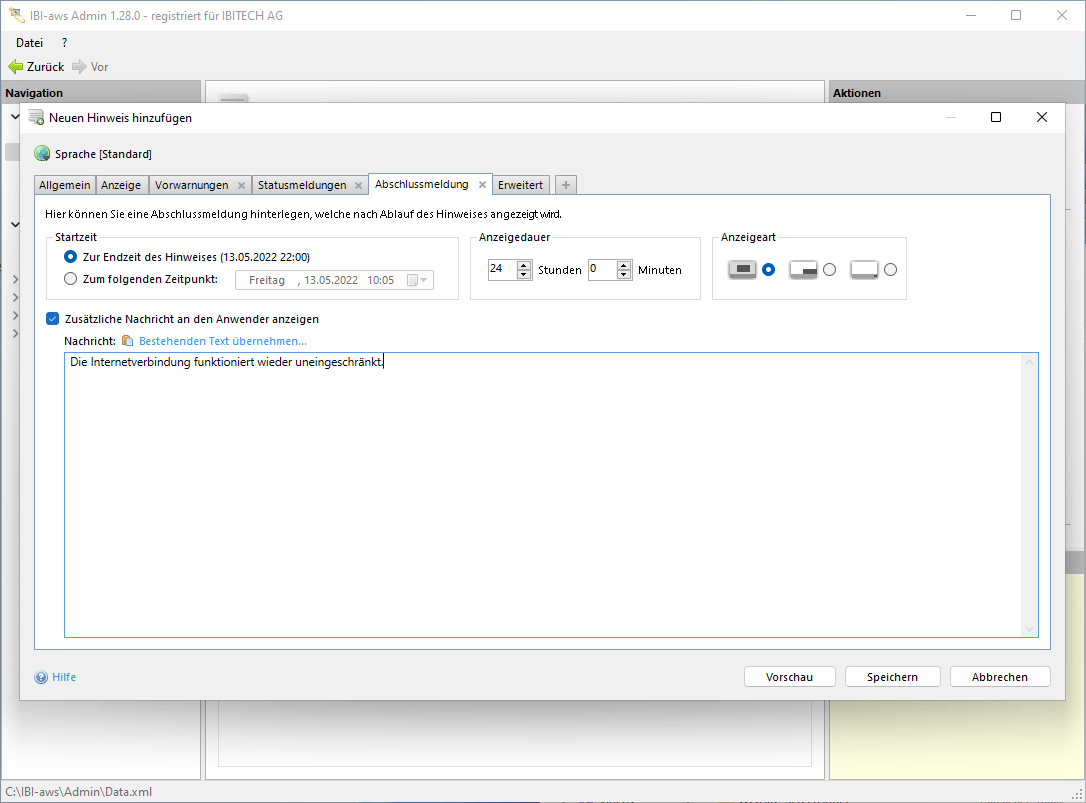The image size is (1086, 803).
Task: Click 'Bestehenden Text übernehmen...' link
Action: [x=222, y=341]
